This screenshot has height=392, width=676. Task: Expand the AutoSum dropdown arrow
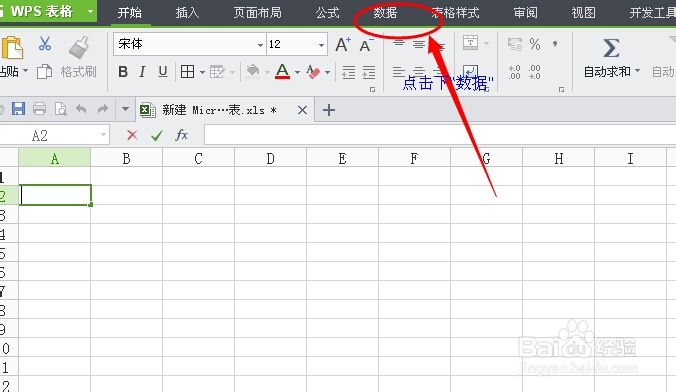tap(637, 71)
